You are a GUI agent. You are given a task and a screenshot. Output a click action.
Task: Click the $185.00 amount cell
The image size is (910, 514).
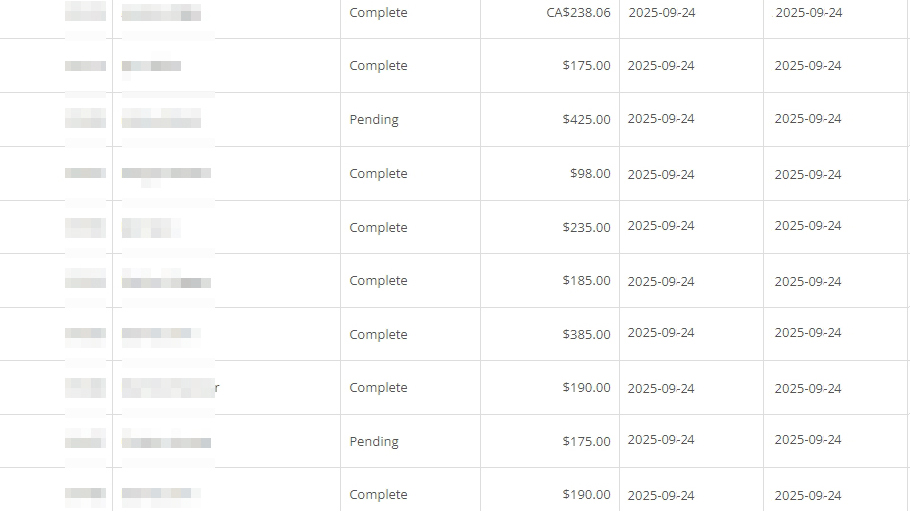tap(586, 281)
